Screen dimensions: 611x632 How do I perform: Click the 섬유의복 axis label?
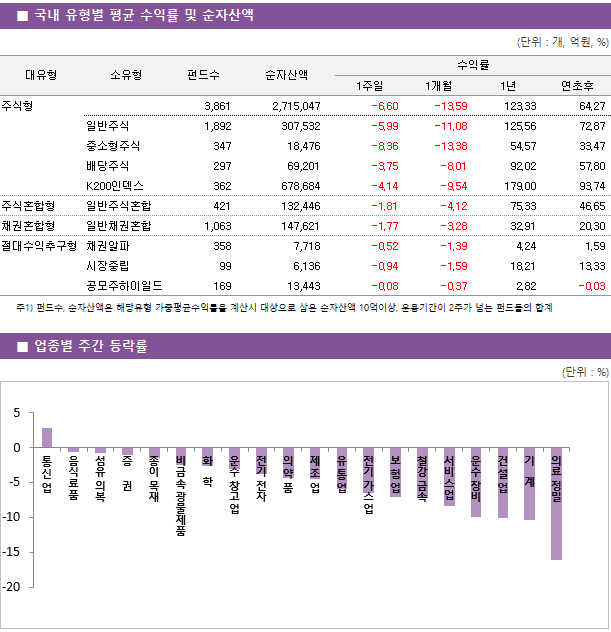[100, 478]
